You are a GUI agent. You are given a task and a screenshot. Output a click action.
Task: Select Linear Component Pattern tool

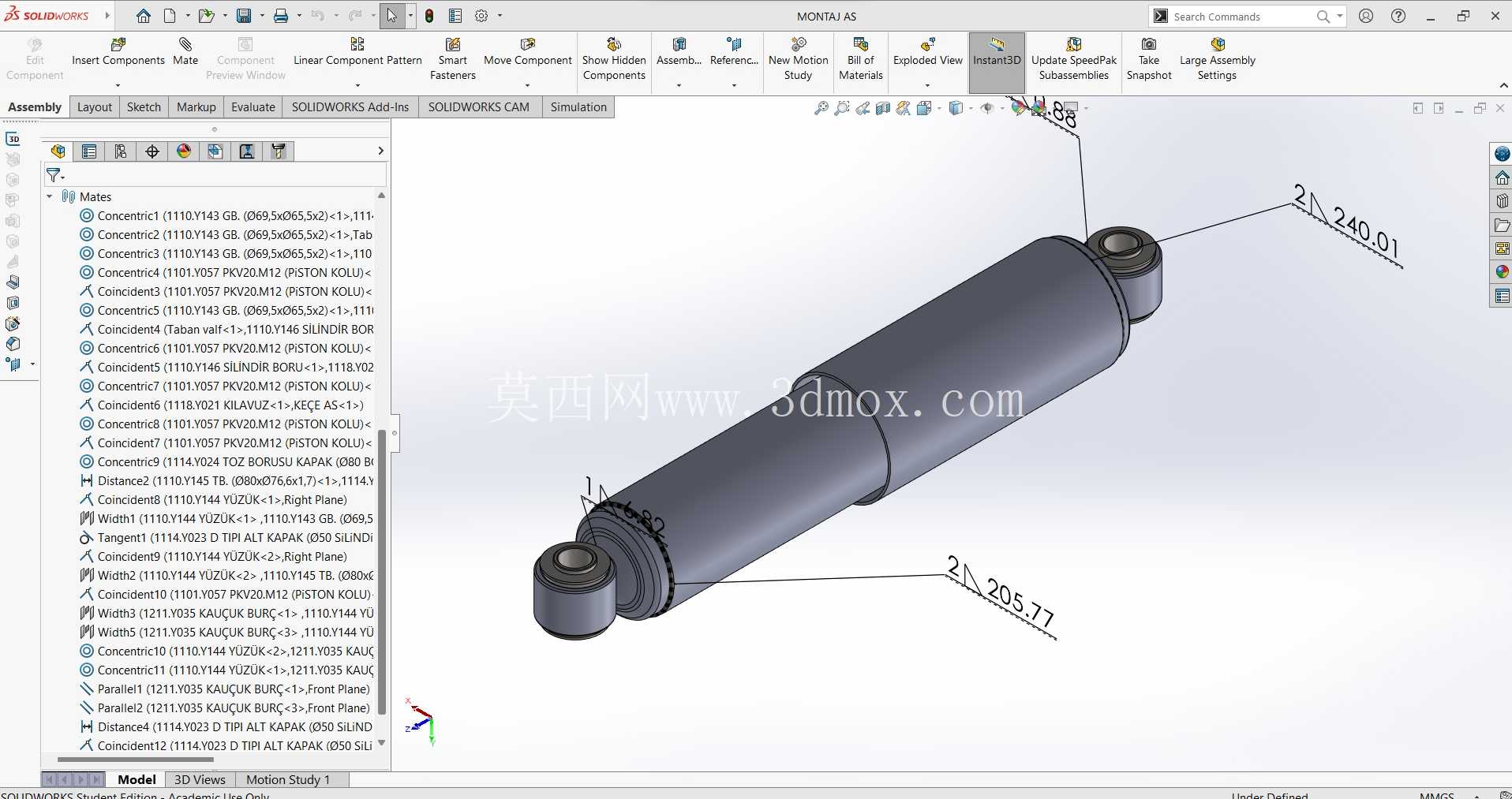[x=357, y=52]
